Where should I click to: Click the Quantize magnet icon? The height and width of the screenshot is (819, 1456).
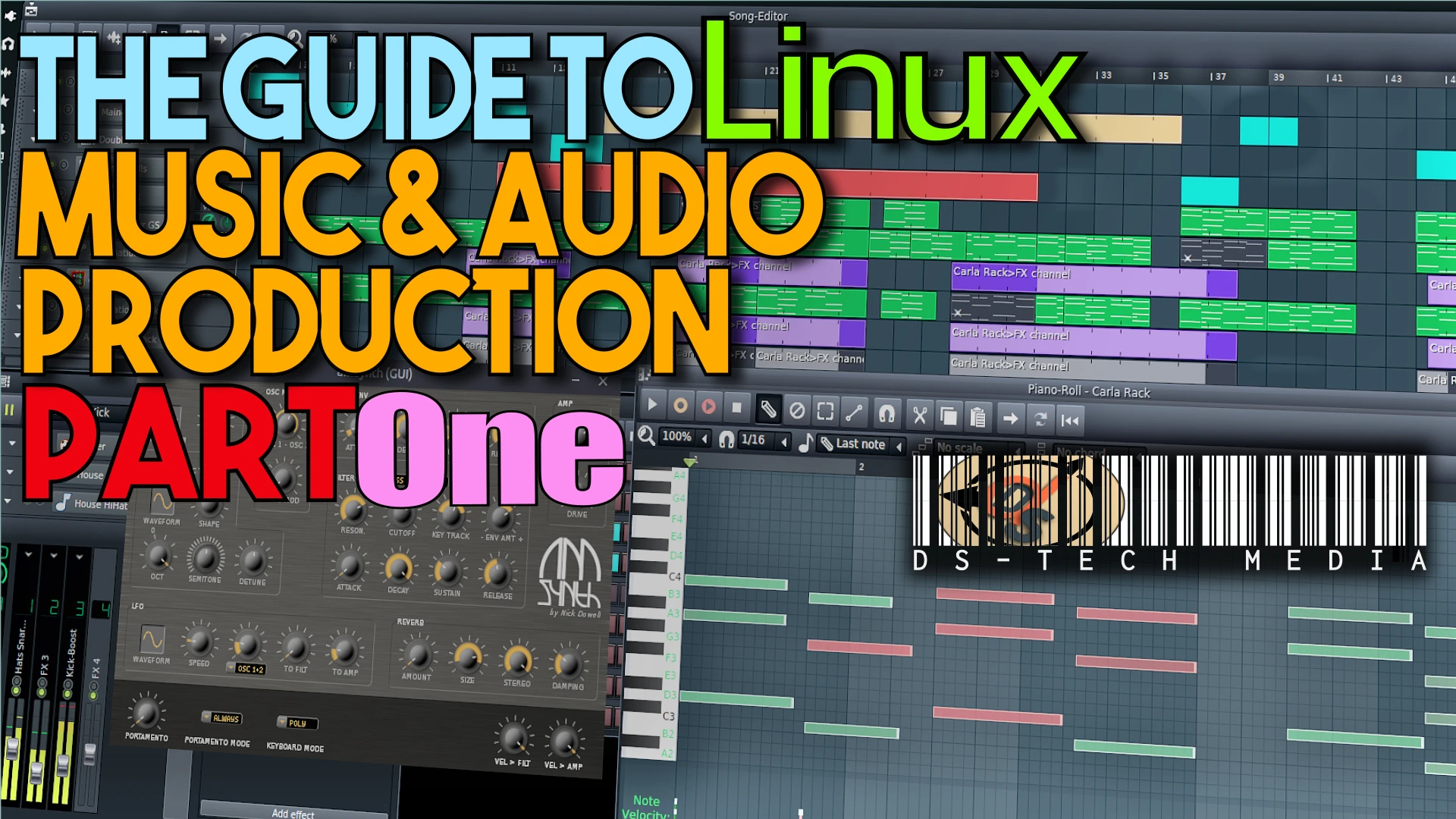coord(886,413)
